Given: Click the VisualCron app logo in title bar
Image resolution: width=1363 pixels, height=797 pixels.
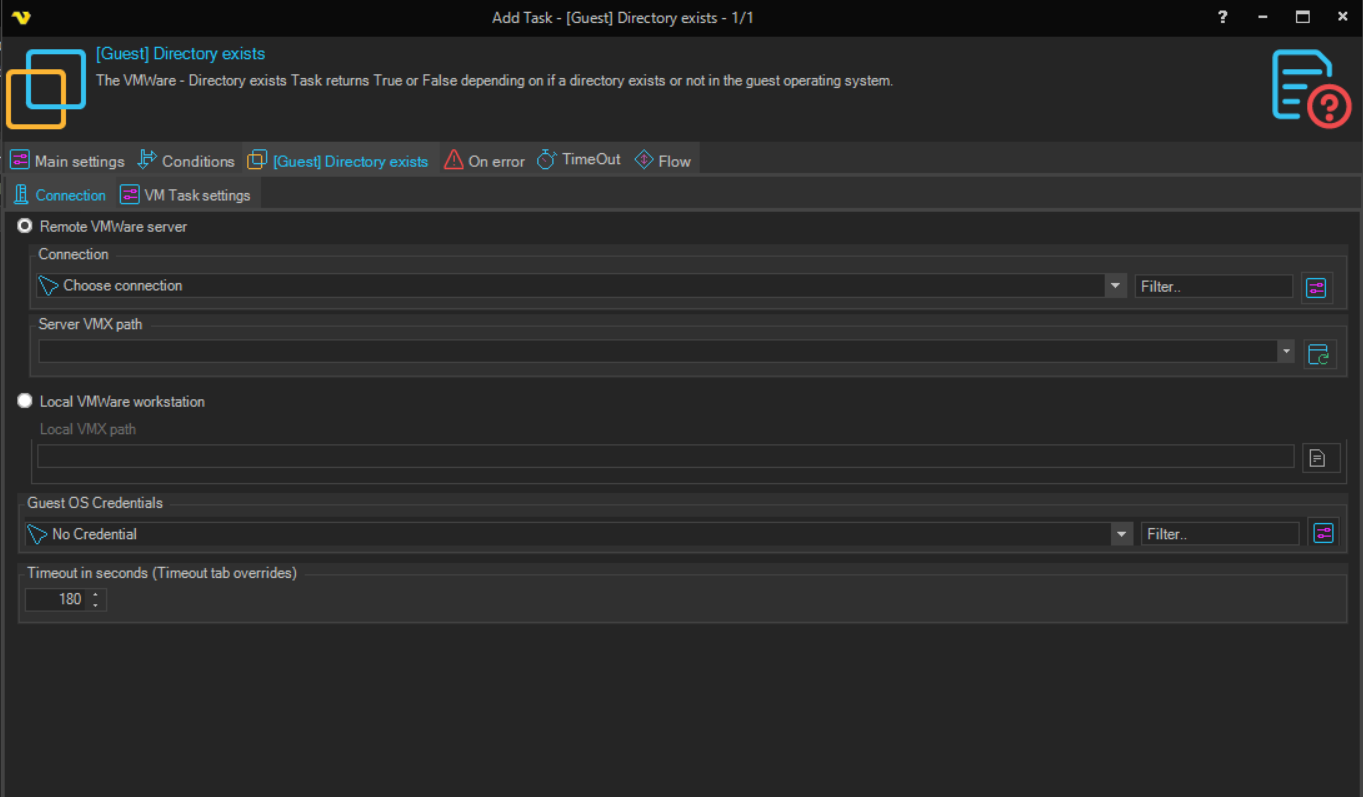Looking at the screenshot, I should tap(22, 18).
